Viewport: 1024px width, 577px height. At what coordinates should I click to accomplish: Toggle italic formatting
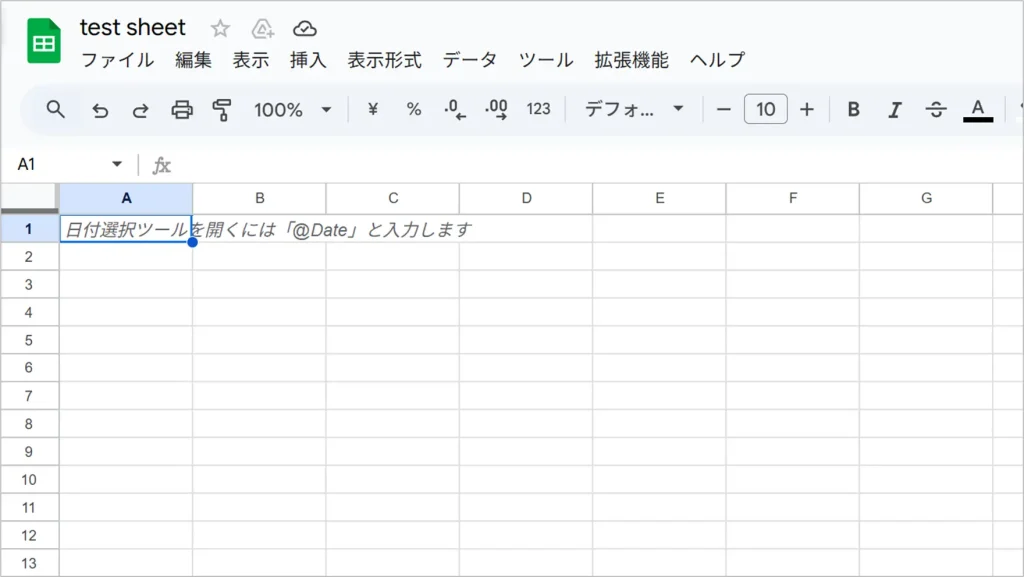click(895, 109)
